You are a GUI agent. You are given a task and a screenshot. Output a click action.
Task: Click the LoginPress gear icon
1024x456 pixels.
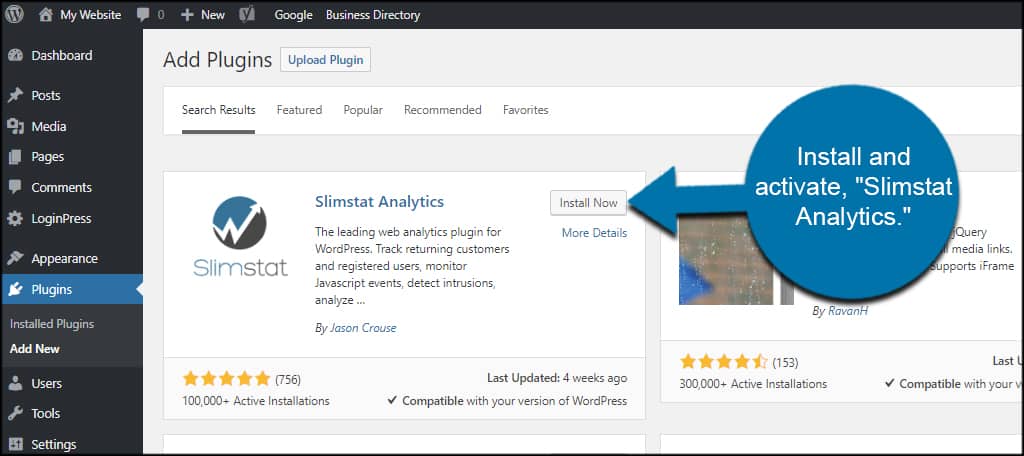click(x=15, y=219)
